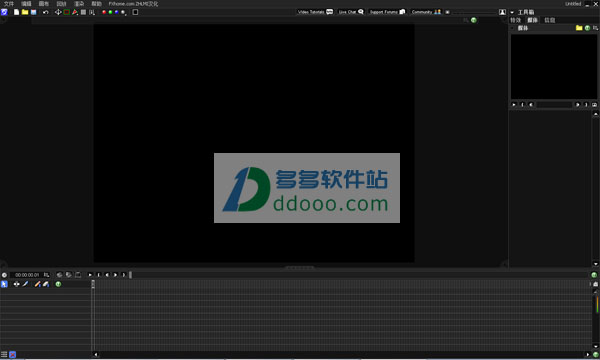Click the blue application logo icon in toolbar
This screenshot has height=360, width=600.
point(4,12)
